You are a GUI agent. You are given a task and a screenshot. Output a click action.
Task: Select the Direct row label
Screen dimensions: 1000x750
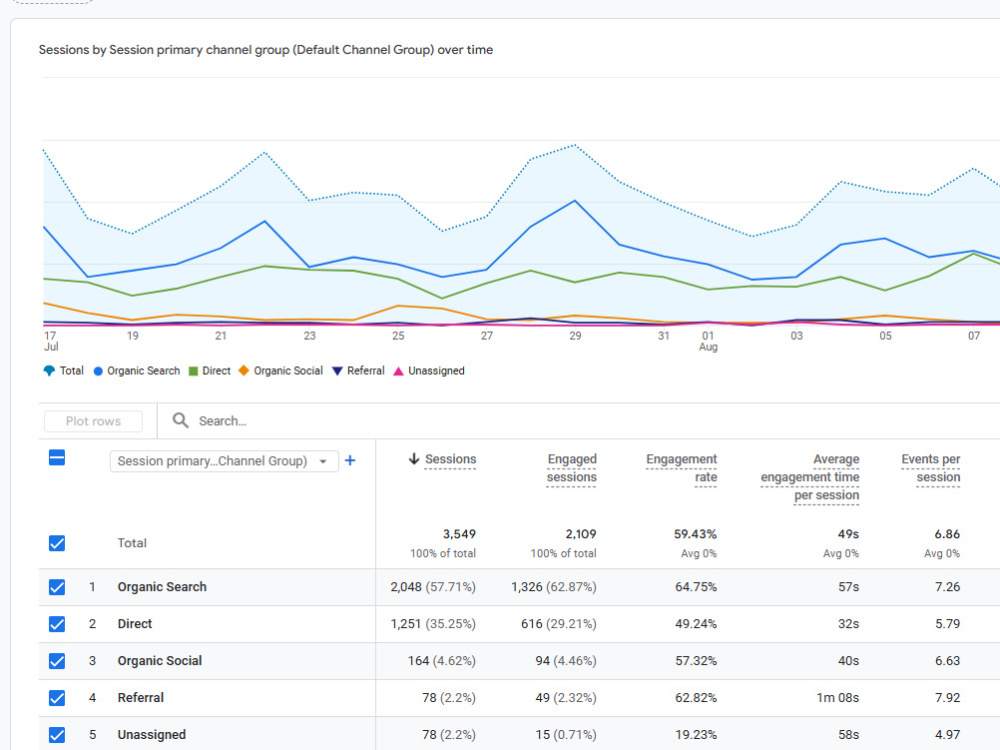pyautogui.click(x=135, y=624)
